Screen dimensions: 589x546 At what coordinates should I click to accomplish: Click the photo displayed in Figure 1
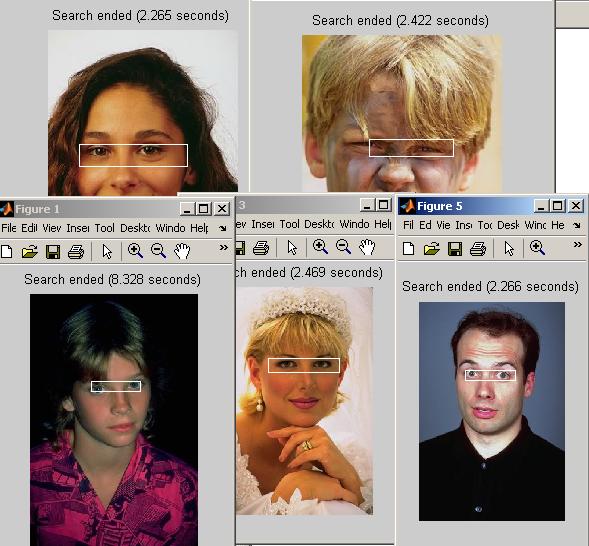click(114, 420)
